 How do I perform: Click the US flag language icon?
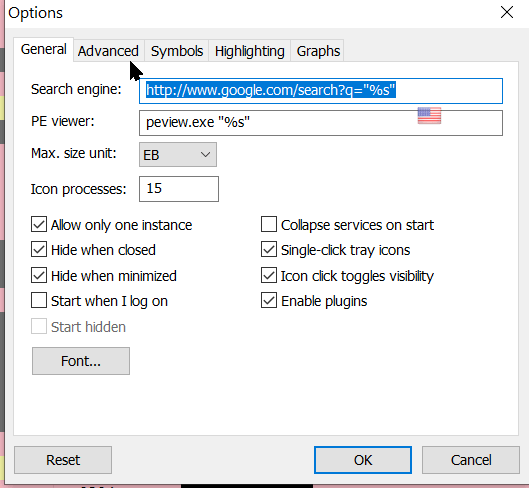tap(429, 115)
